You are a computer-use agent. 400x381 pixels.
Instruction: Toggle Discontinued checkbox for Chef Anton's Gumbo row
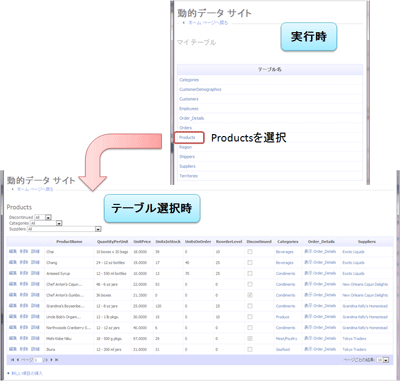[250, 295]
